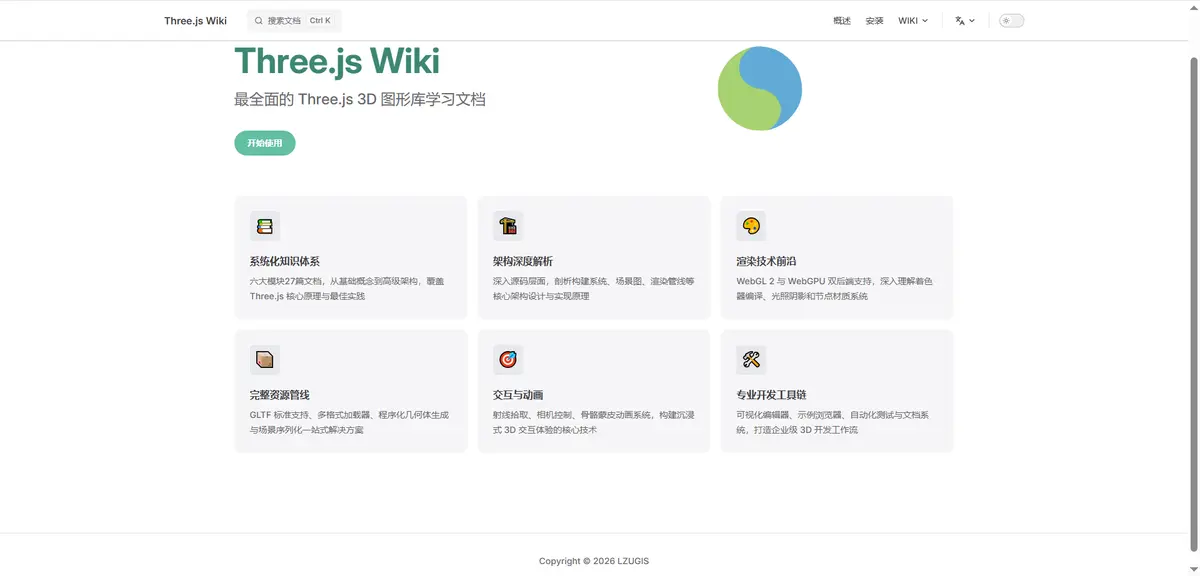Click the books icon on 系统化知识体系 card
The image size is (1200, 576).
[x=264, y=226]
